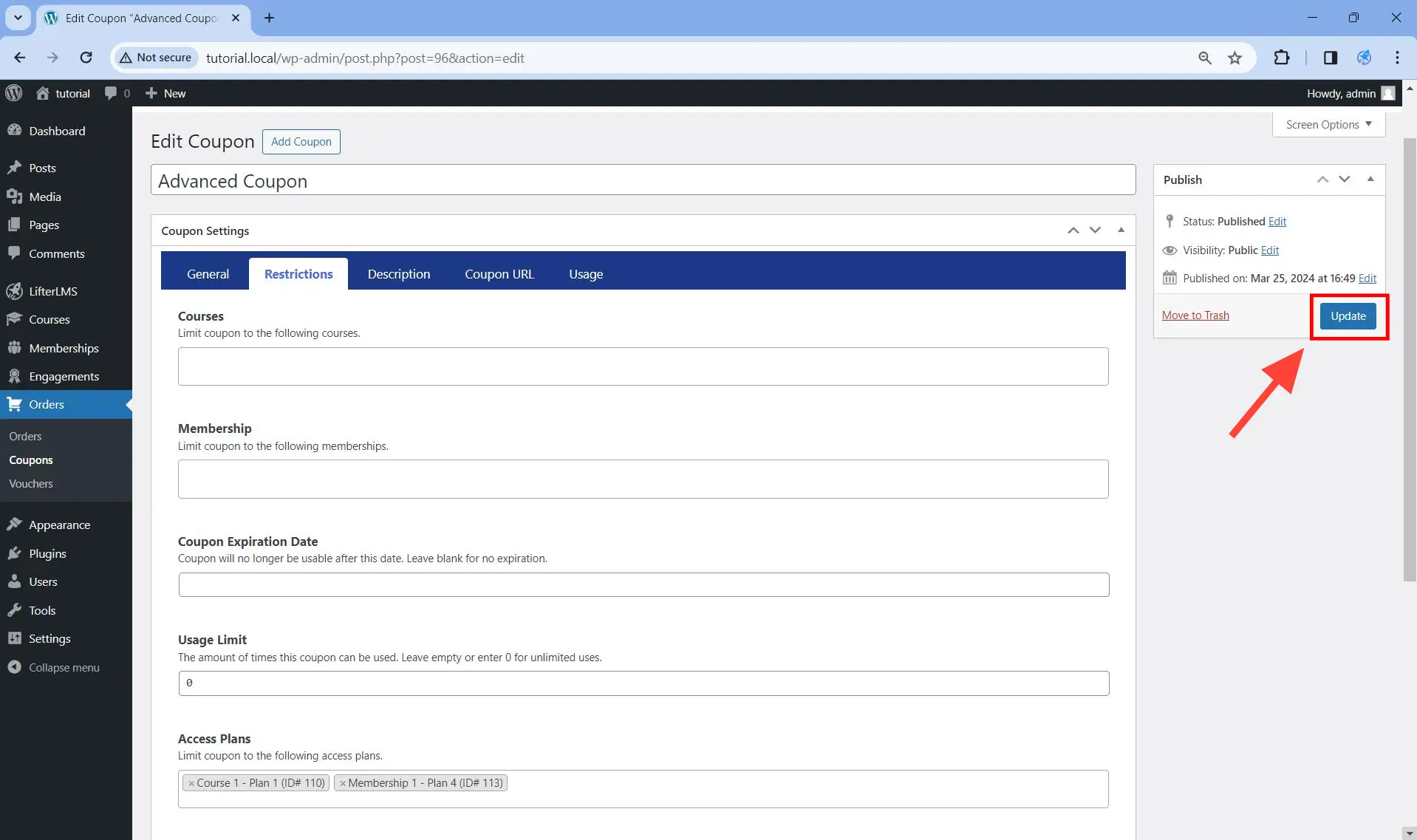Edit the Public visibility link
The image size is (1417, 840).
pyautogui.click(x=1270, y=250)
